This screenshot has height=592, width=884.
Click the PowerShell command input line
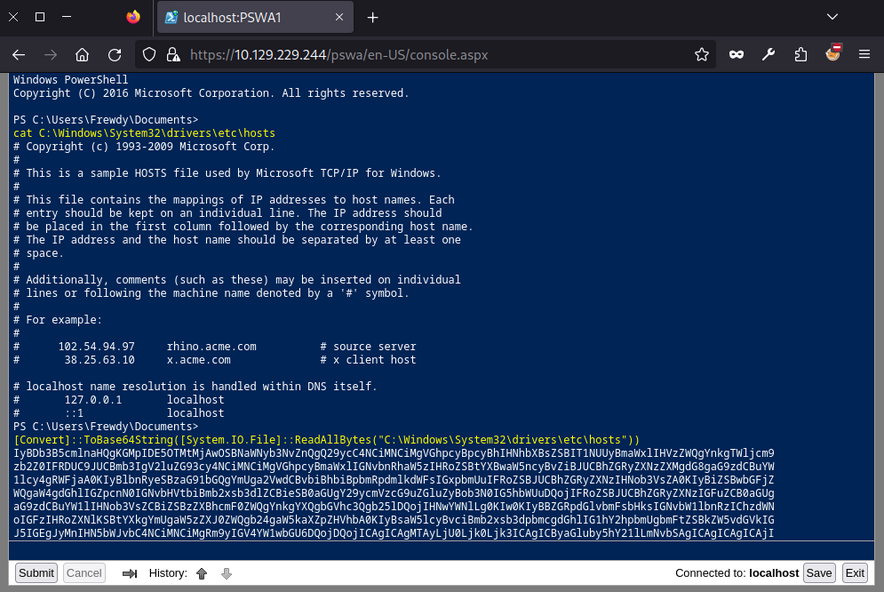441,551
